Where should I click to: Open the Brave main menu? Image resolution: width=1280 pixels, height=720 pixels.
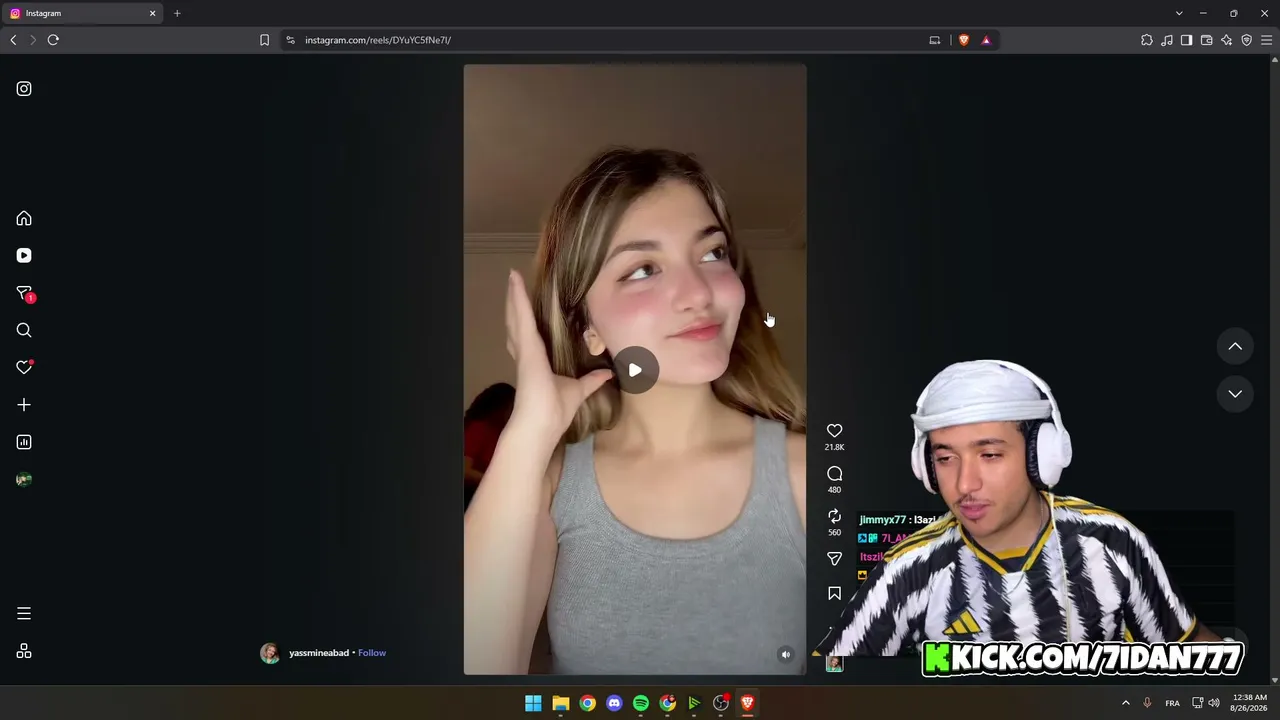pyautogui.click(x=1267, y=40)
